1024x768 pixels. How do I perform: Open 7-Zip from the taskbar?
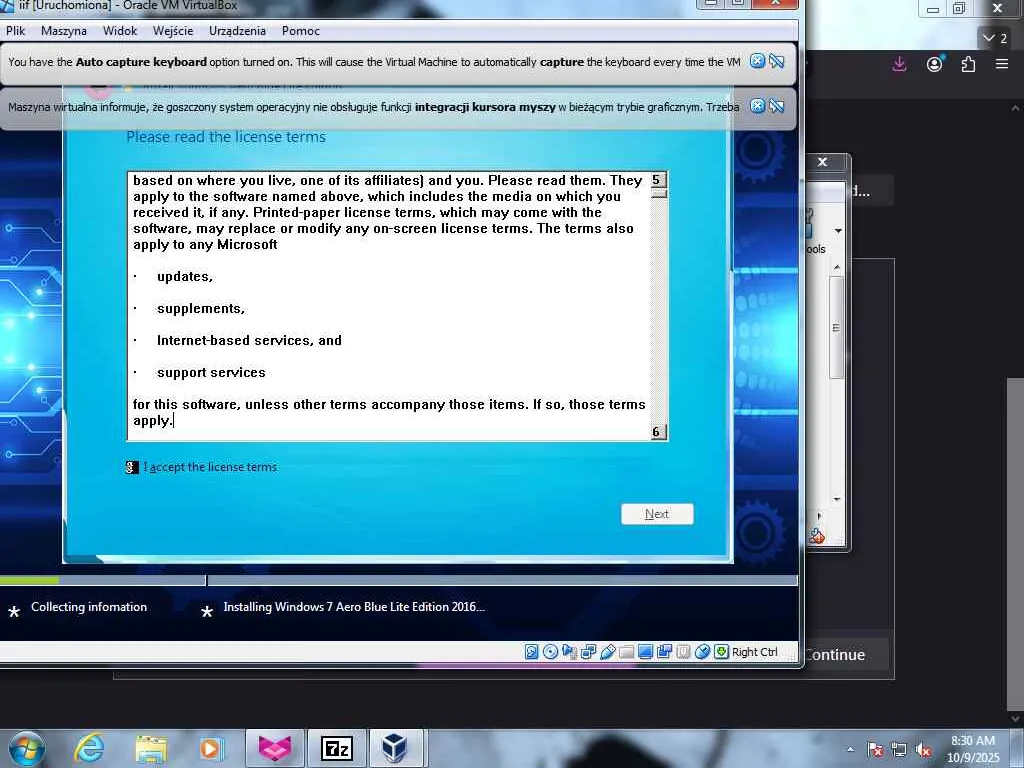coord(337,748)
